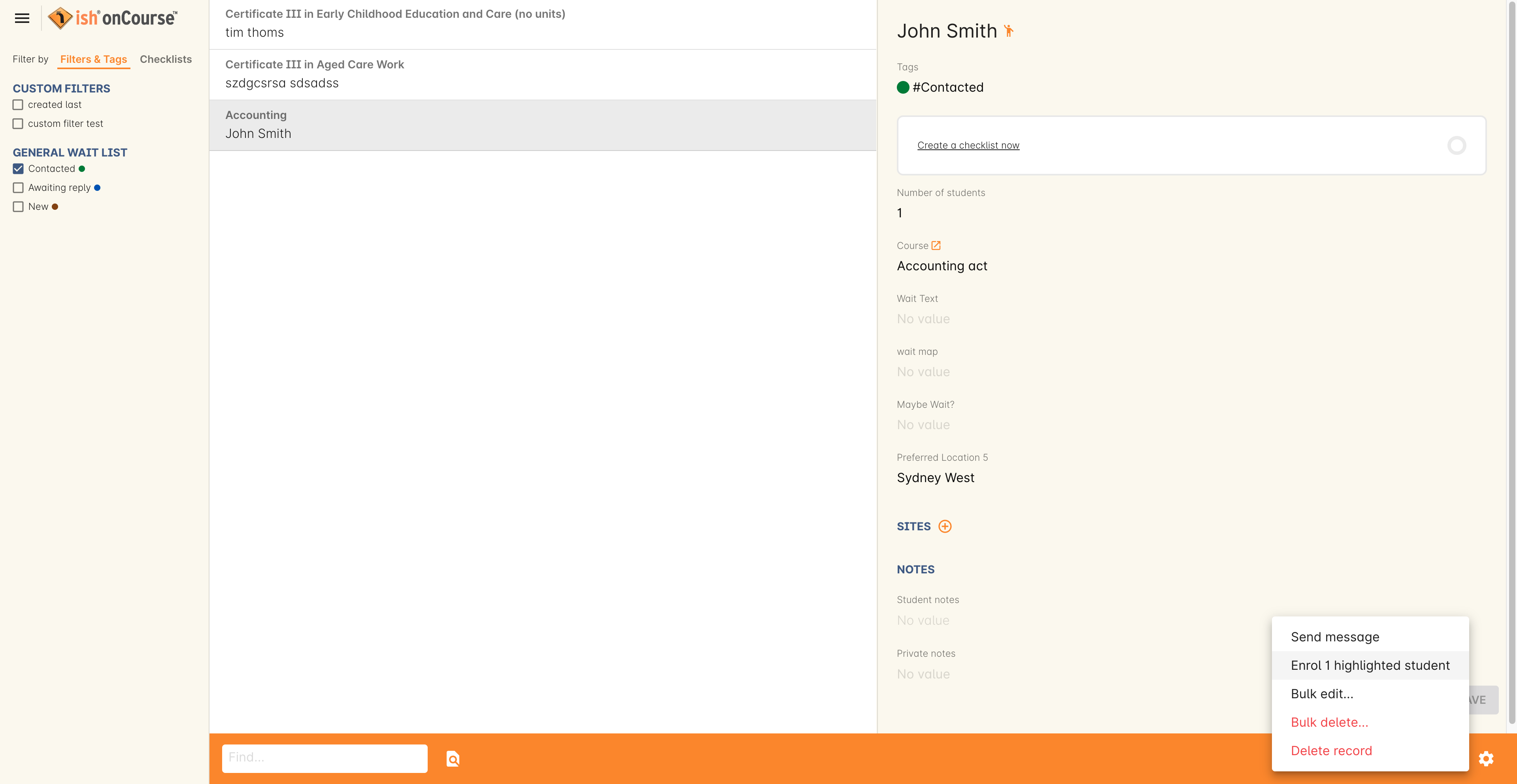Click the Find search input field
This screenshot has width=1517, height=784.
click(x=324, y=757)
